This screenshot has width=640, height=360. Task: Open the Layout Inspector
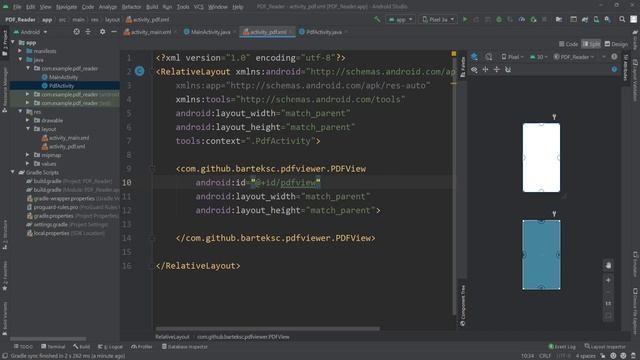(x=605, y=347)
